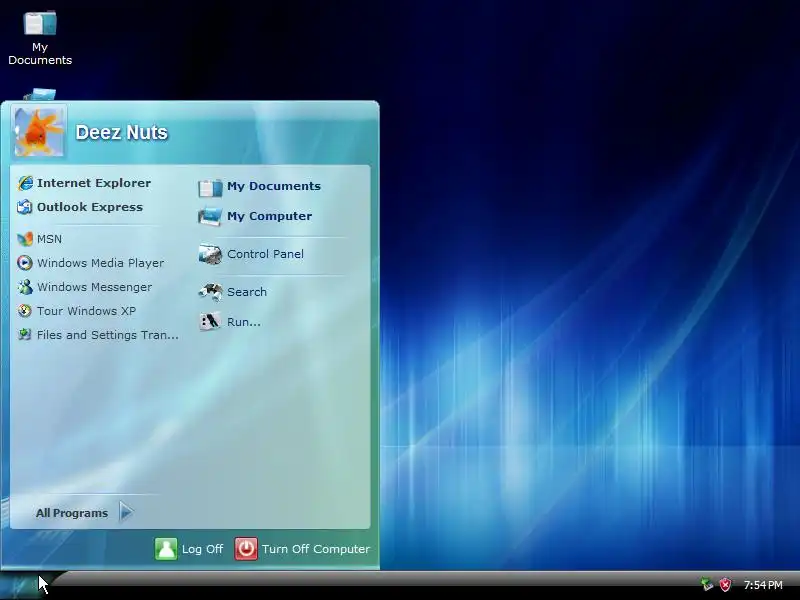This screenshot has width=800, height=600.
Task: Click the Tour Windows XP icon
Action: [x=25, y=311]
